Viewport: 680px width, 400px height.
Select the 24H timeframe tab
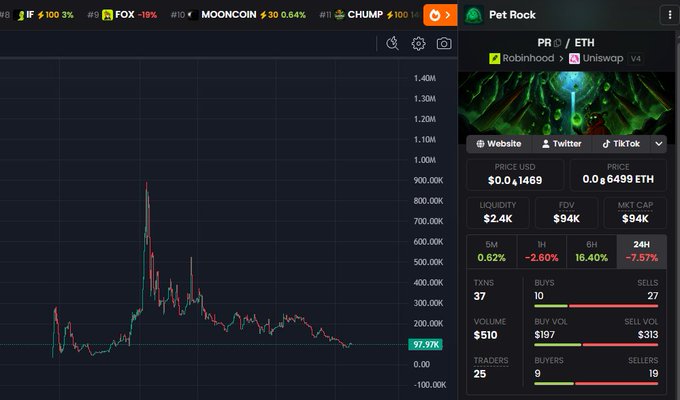(x=642, y=252)
